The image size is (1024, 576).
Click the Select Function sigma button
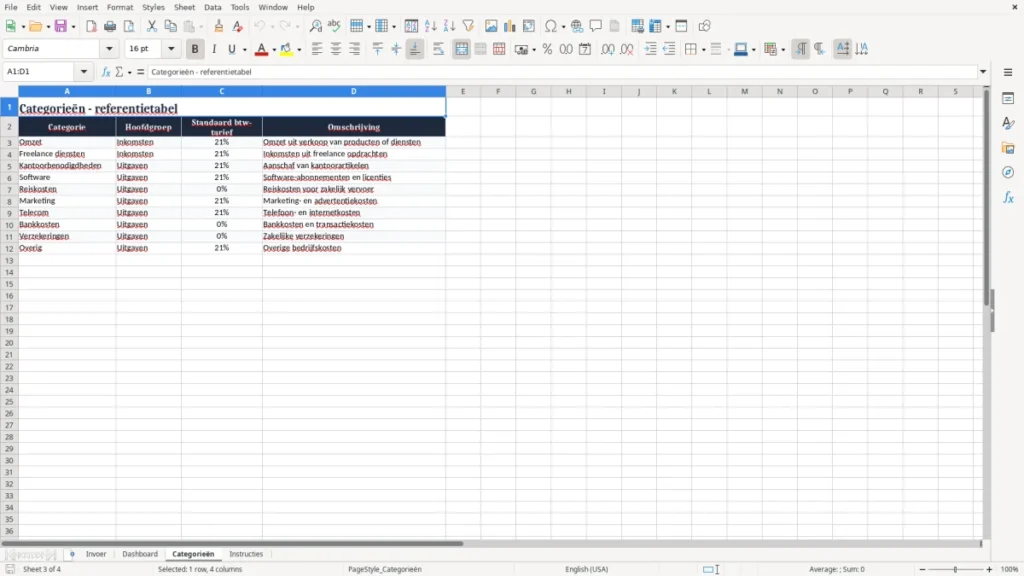(x=119, y=72)
